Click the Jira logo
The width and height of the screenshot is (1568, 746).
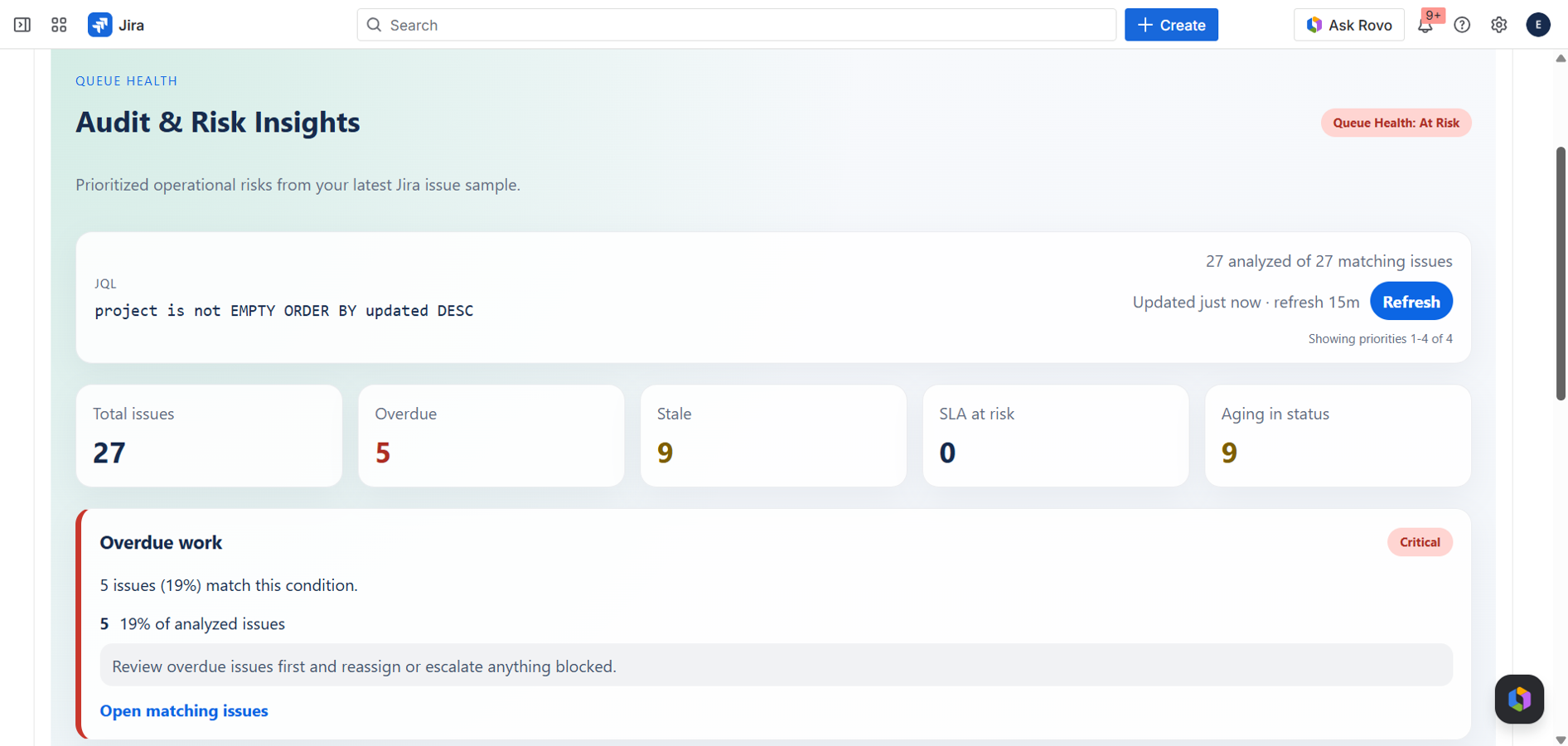(x=100, y=24)
